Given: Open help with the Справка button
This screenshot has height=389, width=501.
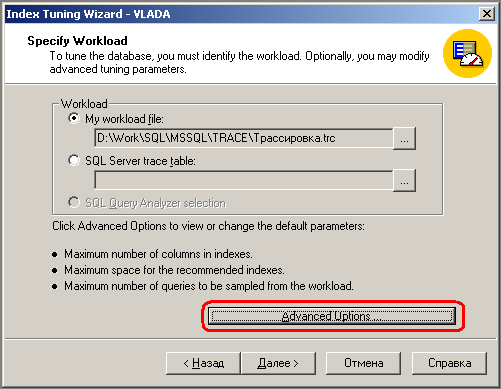Looking at the screenshot, I should coord(449,363).
